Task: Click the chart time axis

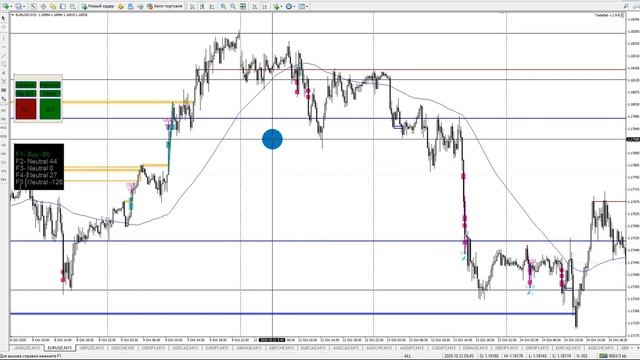Action: (x=318, y=340)
